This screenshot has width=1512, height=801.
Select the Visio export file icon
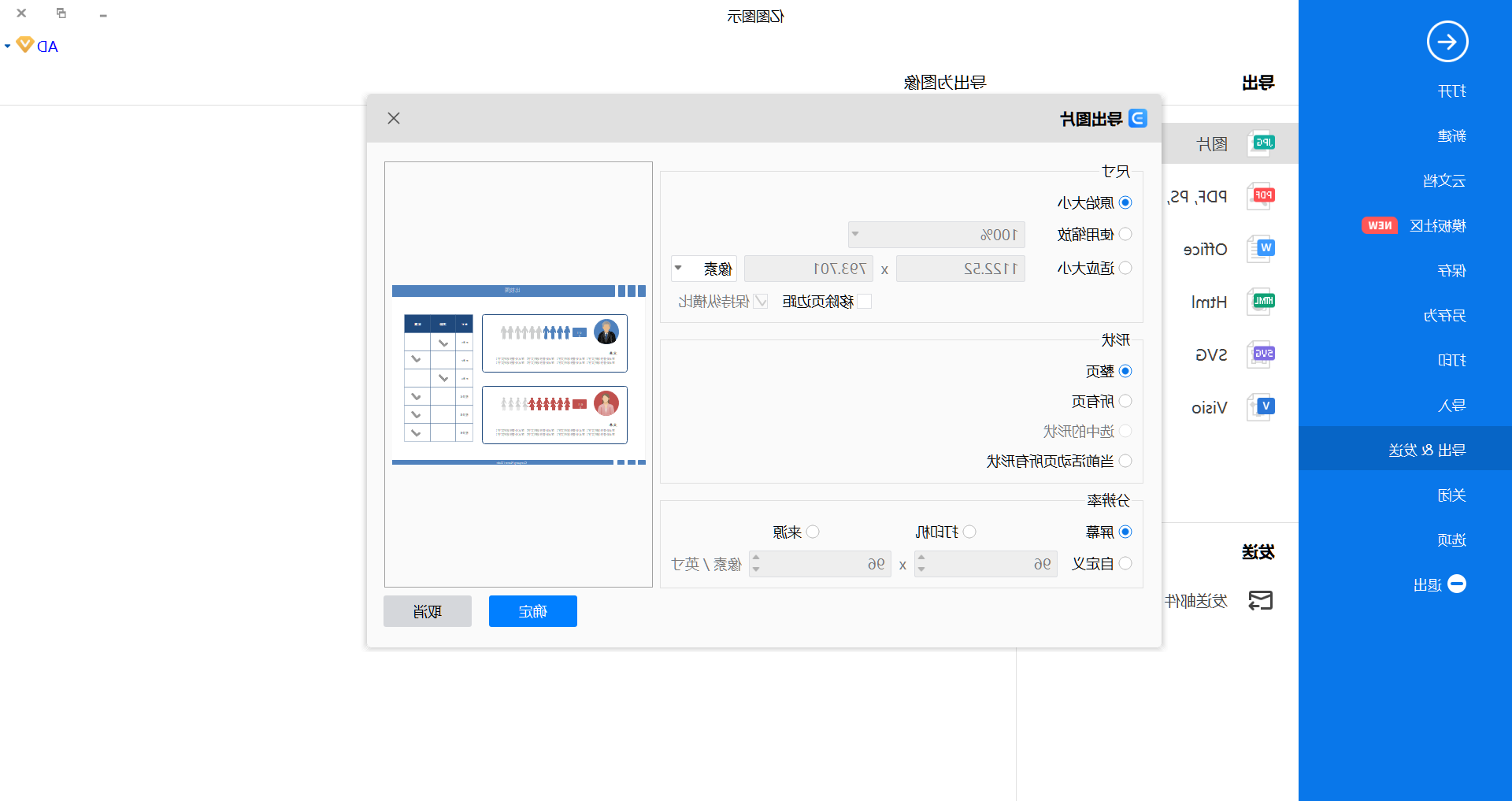pyautogui.click(x=1262, y=406)
